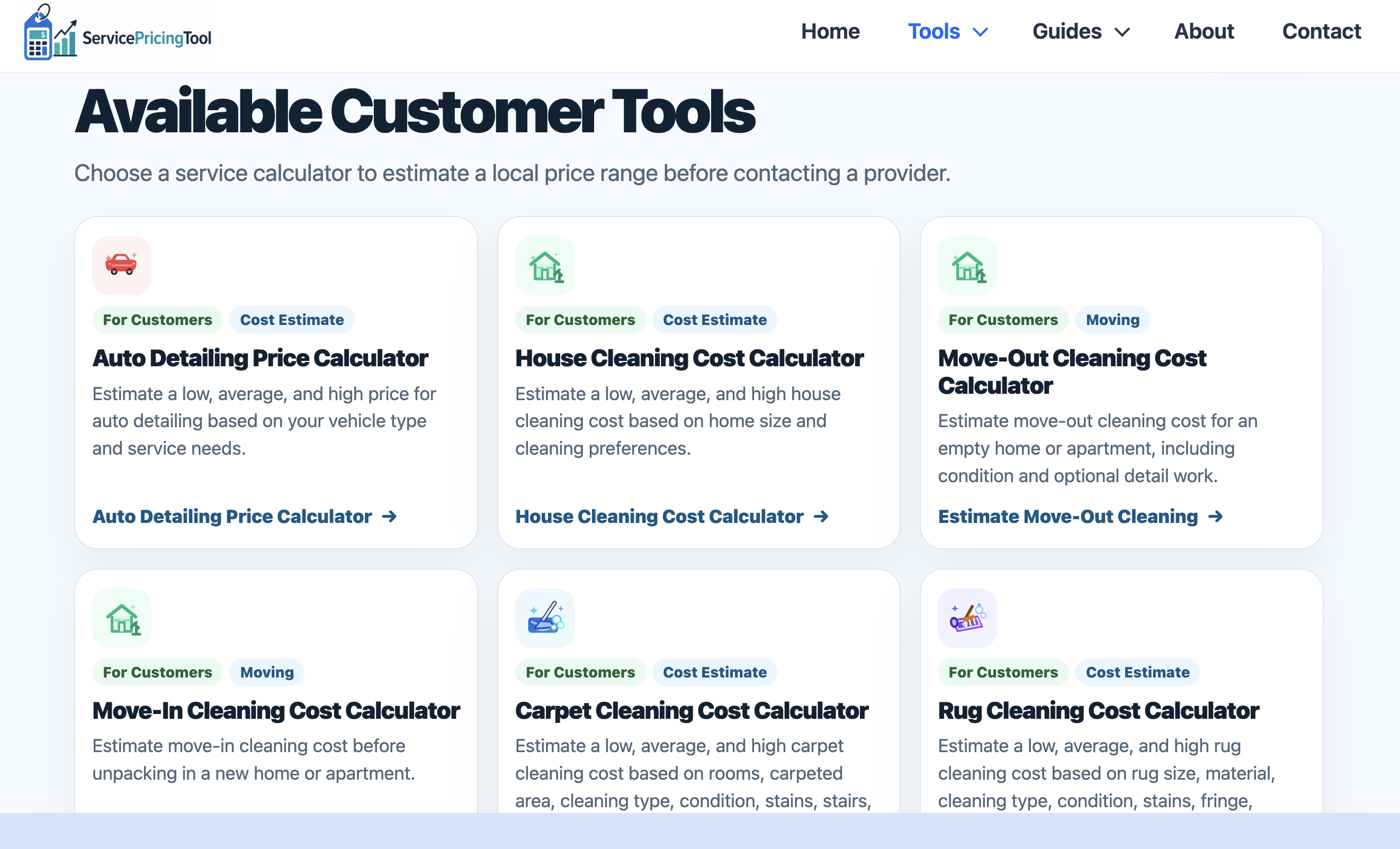This screenshot has width=1400, height=849.
Task: Click arrow beside House Cleaning Cost Calculator link
Action: click(821, 516)
